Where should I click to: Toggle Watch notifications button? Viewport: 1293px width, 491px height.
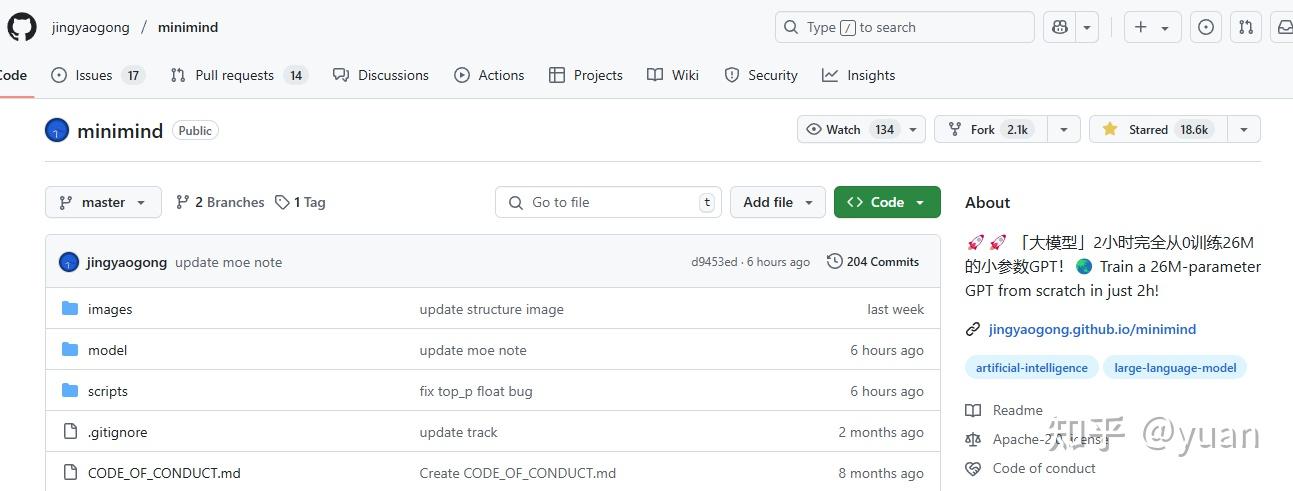(849, 129)
